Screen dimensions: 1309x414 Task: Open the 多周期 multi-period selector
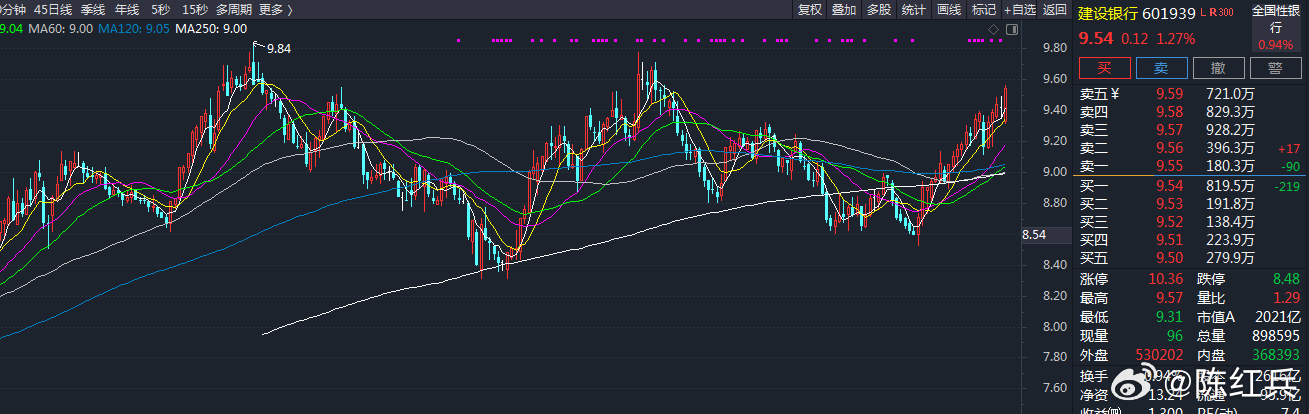click(x=233, y=10)
